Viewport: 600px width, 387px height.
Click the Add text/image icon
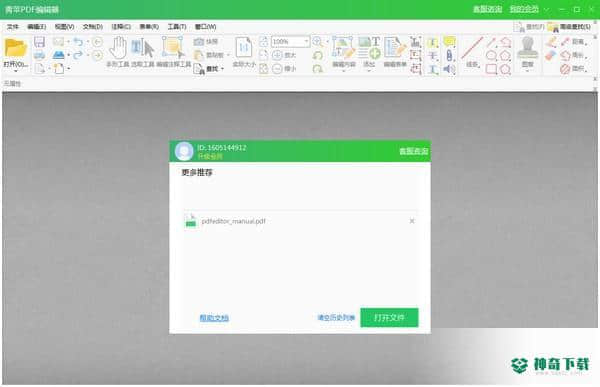click(x=369, y=47)
